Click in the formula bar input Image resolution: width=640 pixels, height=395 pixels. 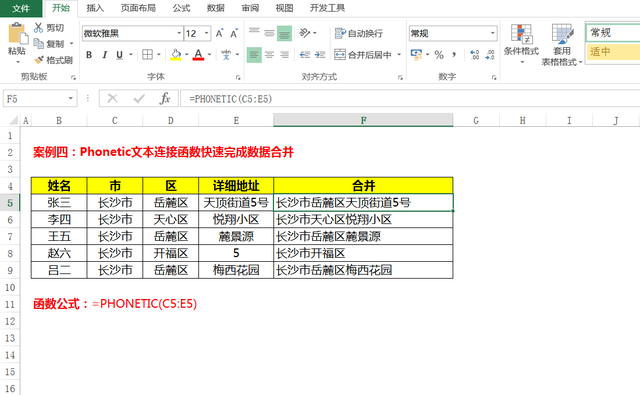(410, 99)
